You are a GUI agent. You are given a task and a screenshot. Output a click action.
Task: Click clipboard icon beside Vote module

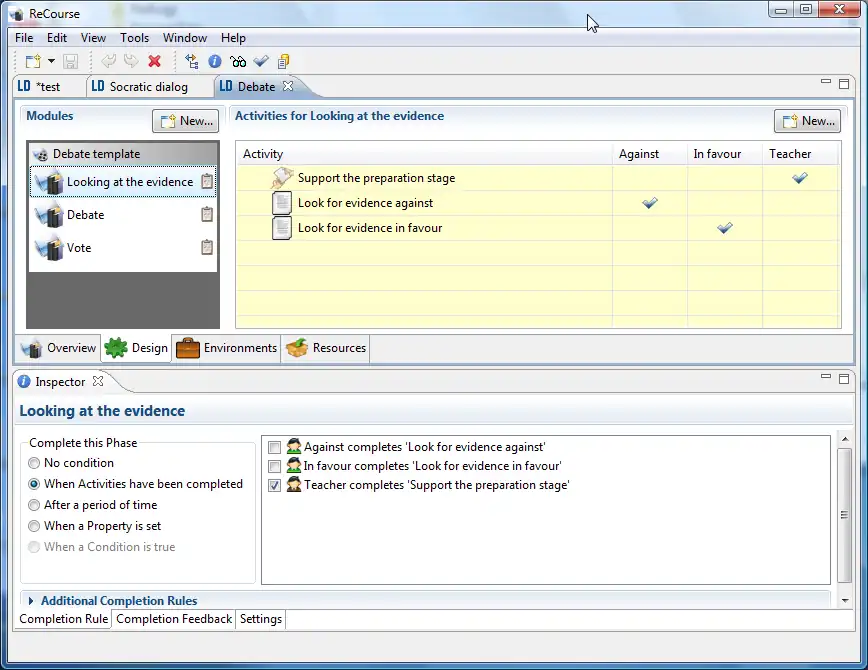pyautogui.click(x=207, y=248)
